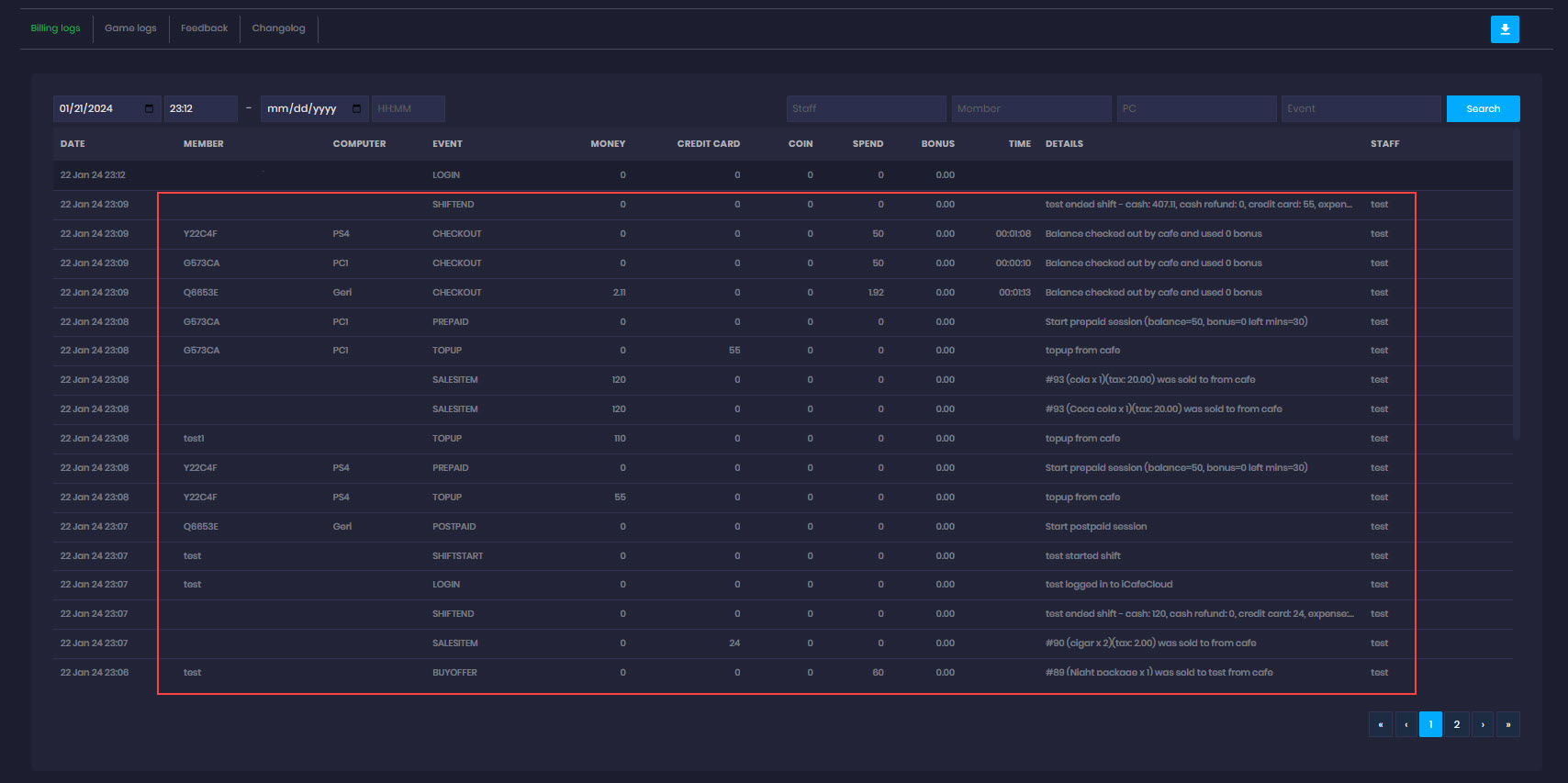Viewport: 1568px width, 783px height.
Task: Click the download export icon
Action: 1505,29
